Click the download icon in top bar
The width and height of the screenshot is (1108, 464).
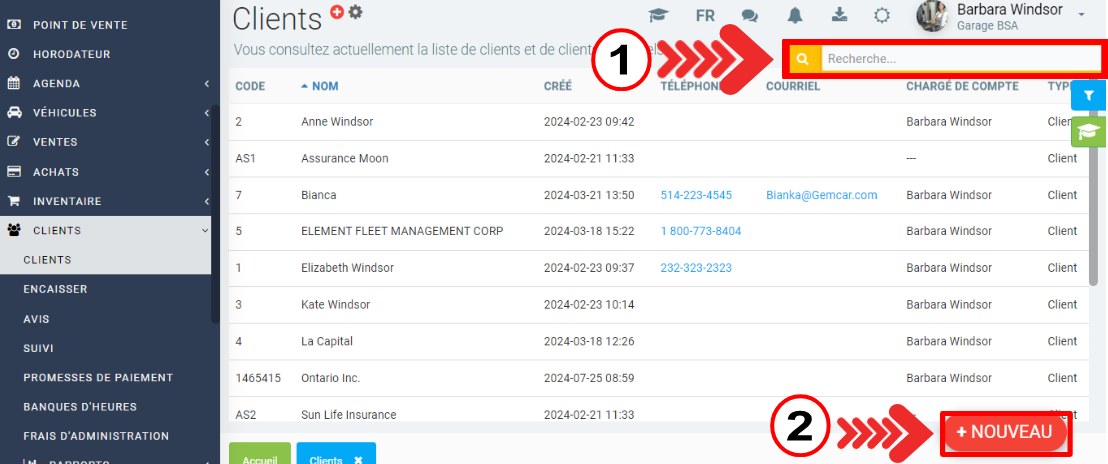pyautogui.click(x=838, y=15)
